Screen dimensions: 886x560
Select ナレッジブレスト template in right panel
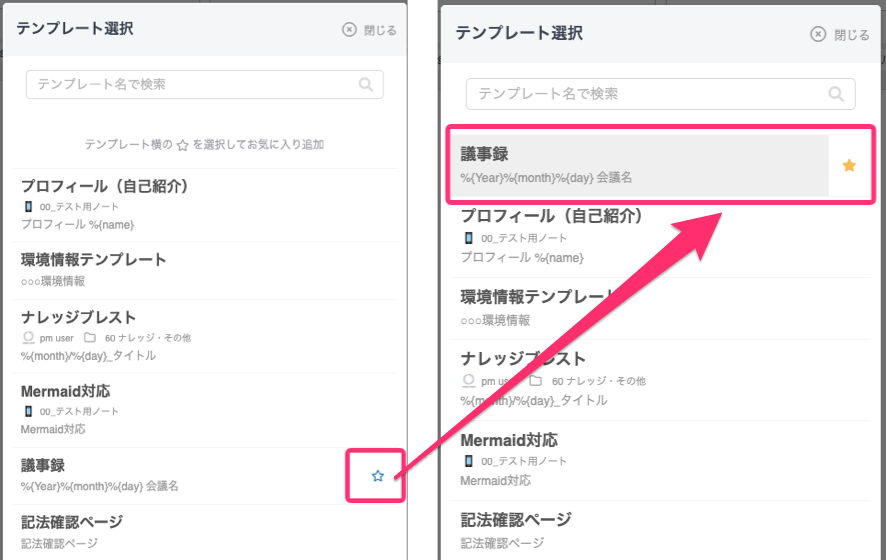point(523,358)
